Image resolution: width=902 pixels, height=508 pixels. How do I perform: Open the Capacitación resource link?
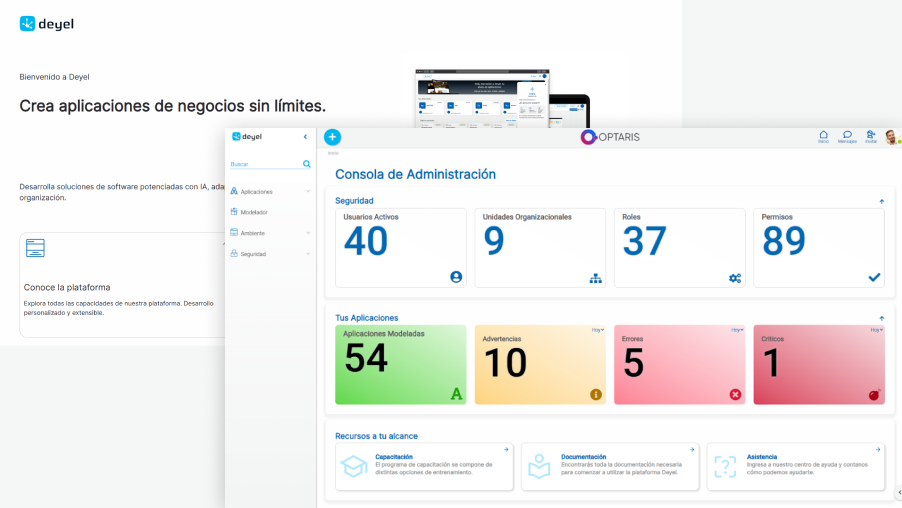coord(394,456)
